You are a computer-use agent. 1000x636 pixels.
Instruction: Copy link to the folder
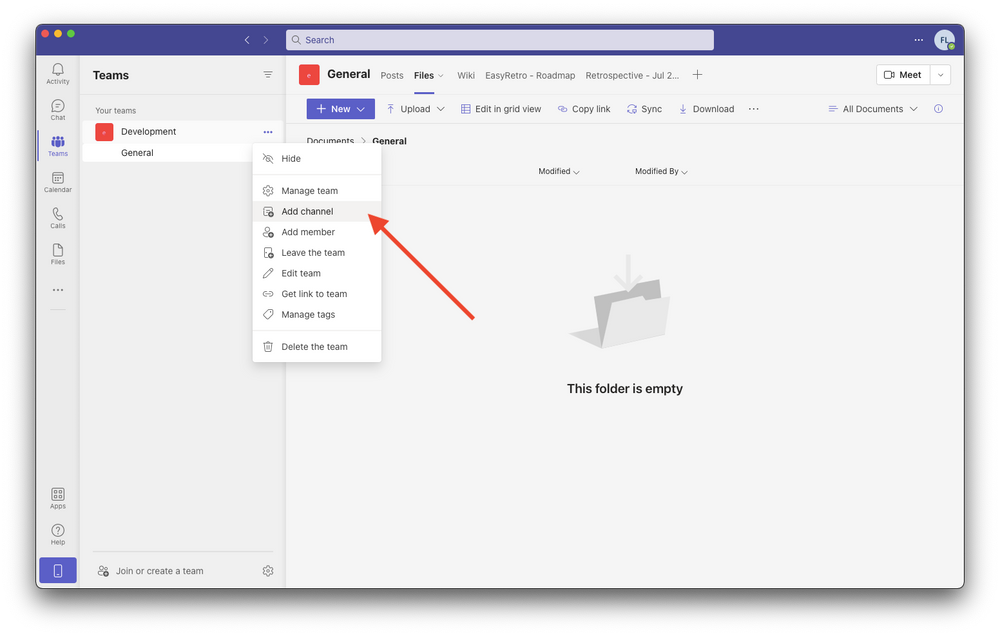[584, 109]
